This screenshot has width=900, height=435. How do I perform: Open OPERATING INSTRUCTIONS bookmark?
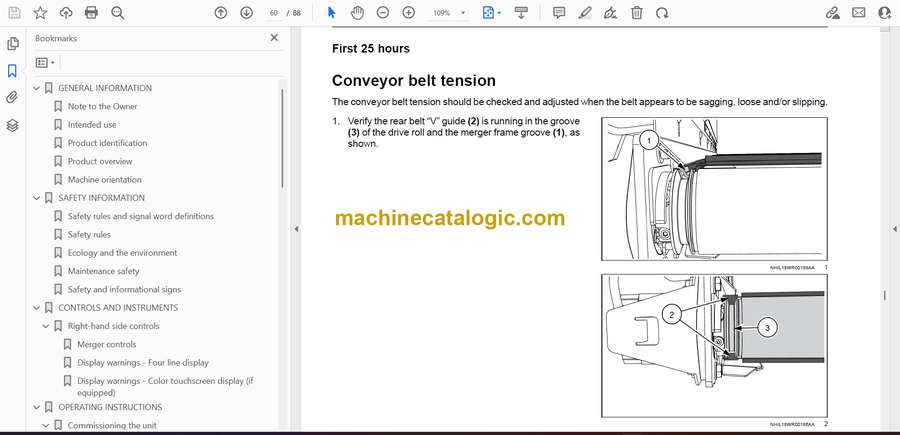pyautogui.click(x=110, y=407)
